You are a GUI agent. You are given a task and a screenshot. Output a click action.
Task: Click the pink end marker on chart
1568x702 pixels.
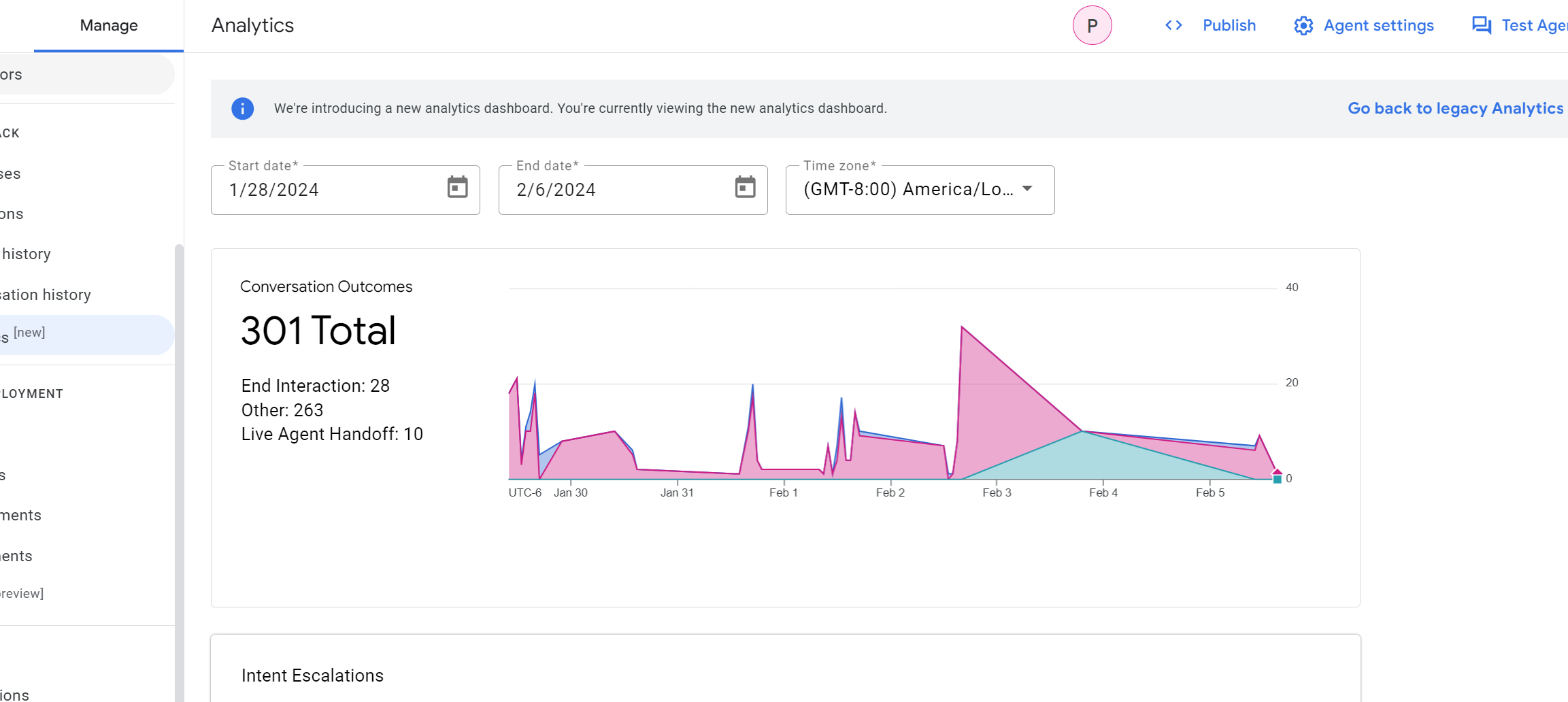pos(1277,471)
